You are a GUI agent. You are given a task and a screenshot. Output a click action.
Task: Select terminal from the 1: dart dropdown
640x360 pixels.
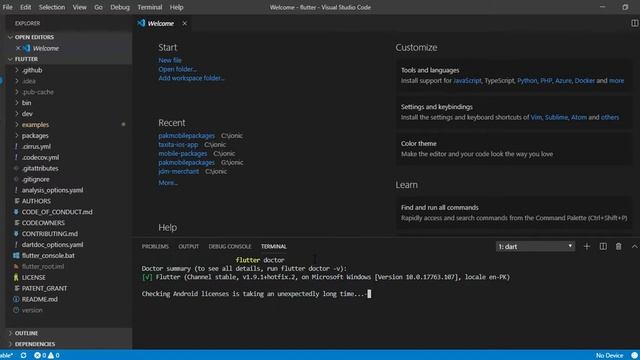(535, 247)
